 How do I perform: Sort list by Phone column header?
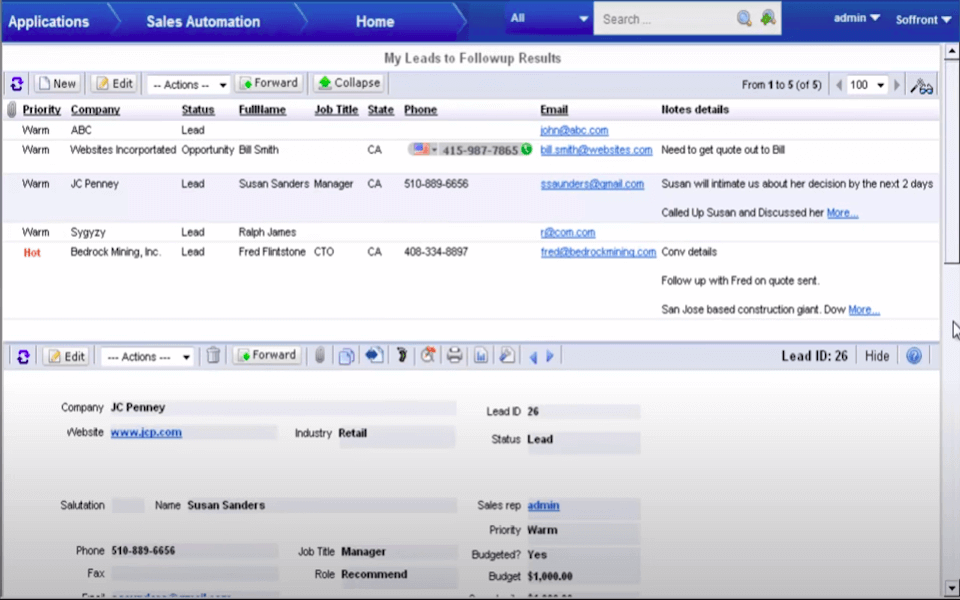tap(421, 110)
